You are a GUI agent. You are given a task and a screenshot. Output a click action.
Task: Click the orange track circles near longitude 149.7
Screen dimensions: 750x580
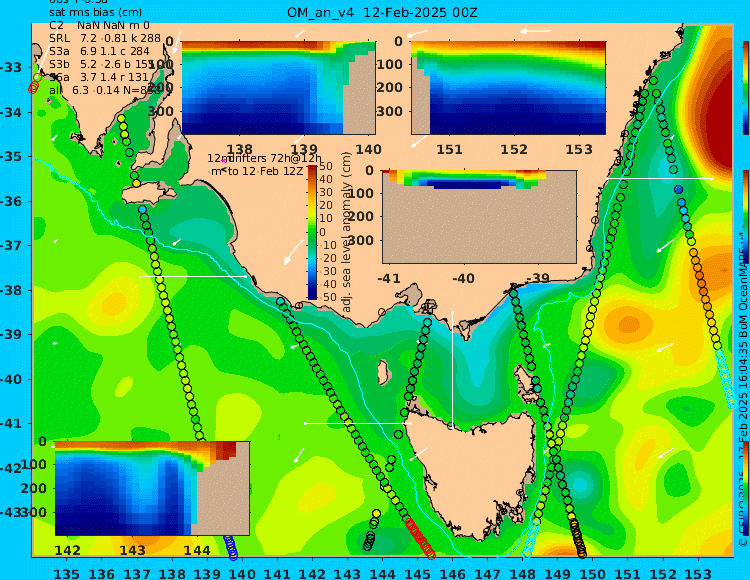tap(578, 539)
